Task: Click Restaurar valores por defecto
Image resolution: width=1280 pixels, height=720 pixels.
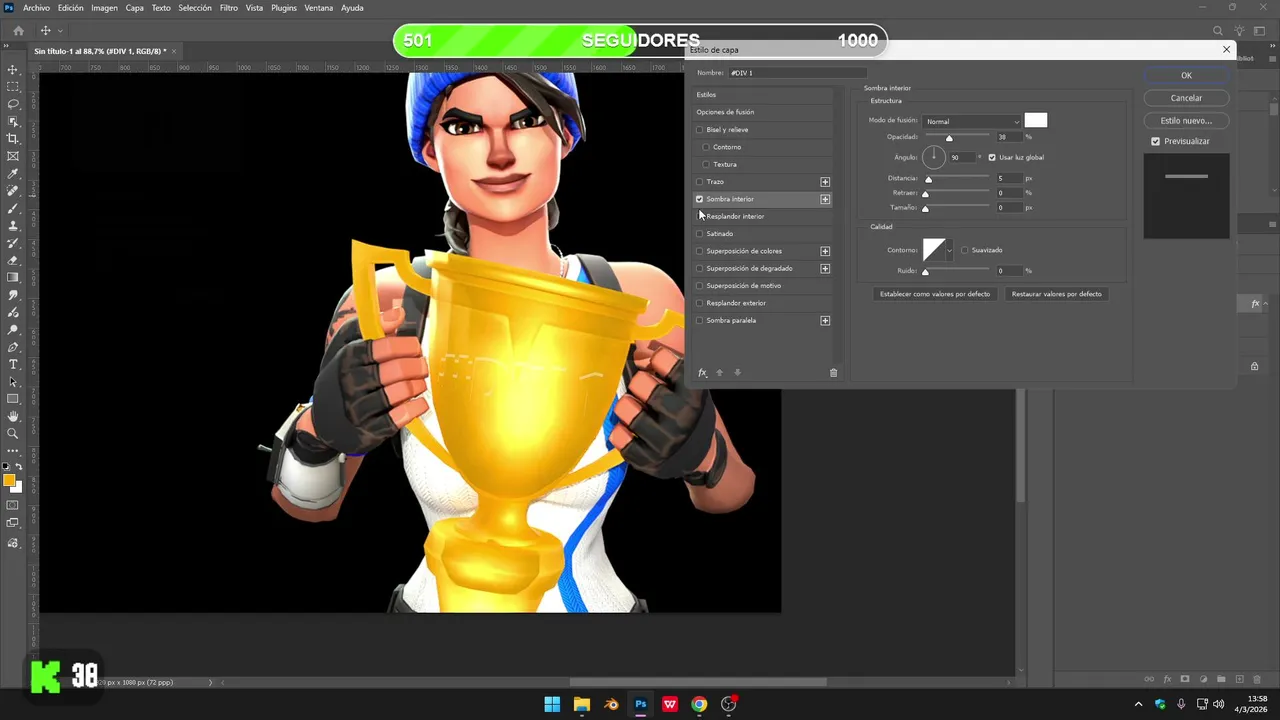Action: coord(1056,294)
